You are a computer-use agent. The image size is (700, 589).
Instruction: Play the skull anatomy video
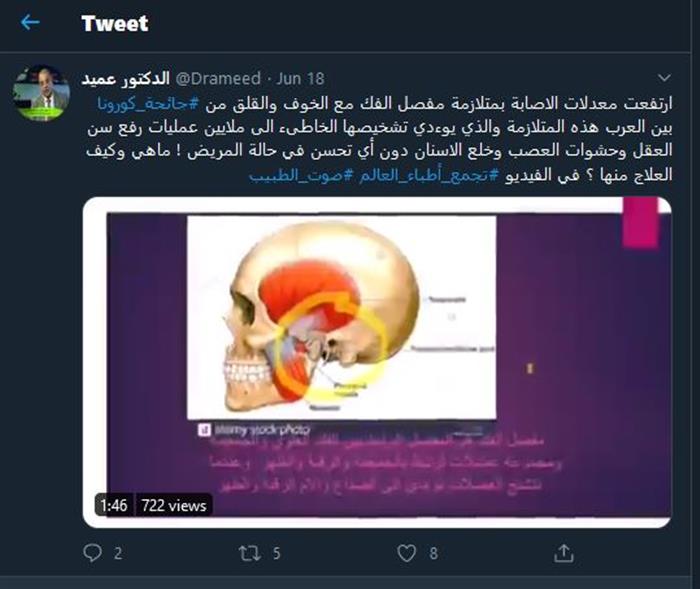point(377,362)
